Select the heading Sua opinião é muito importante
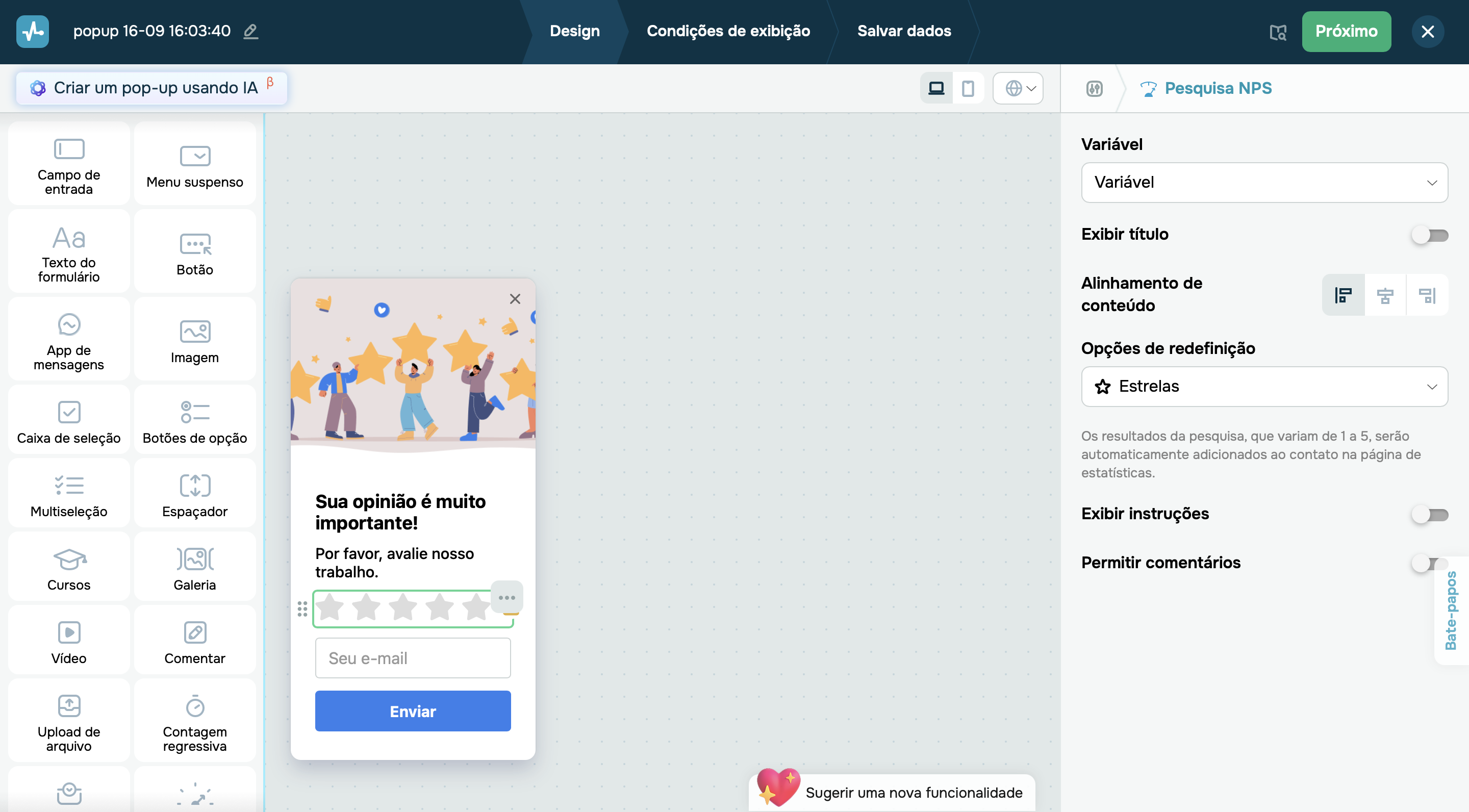The width and height of the screenshot is (1469, 812). click(x=400, y=512)
